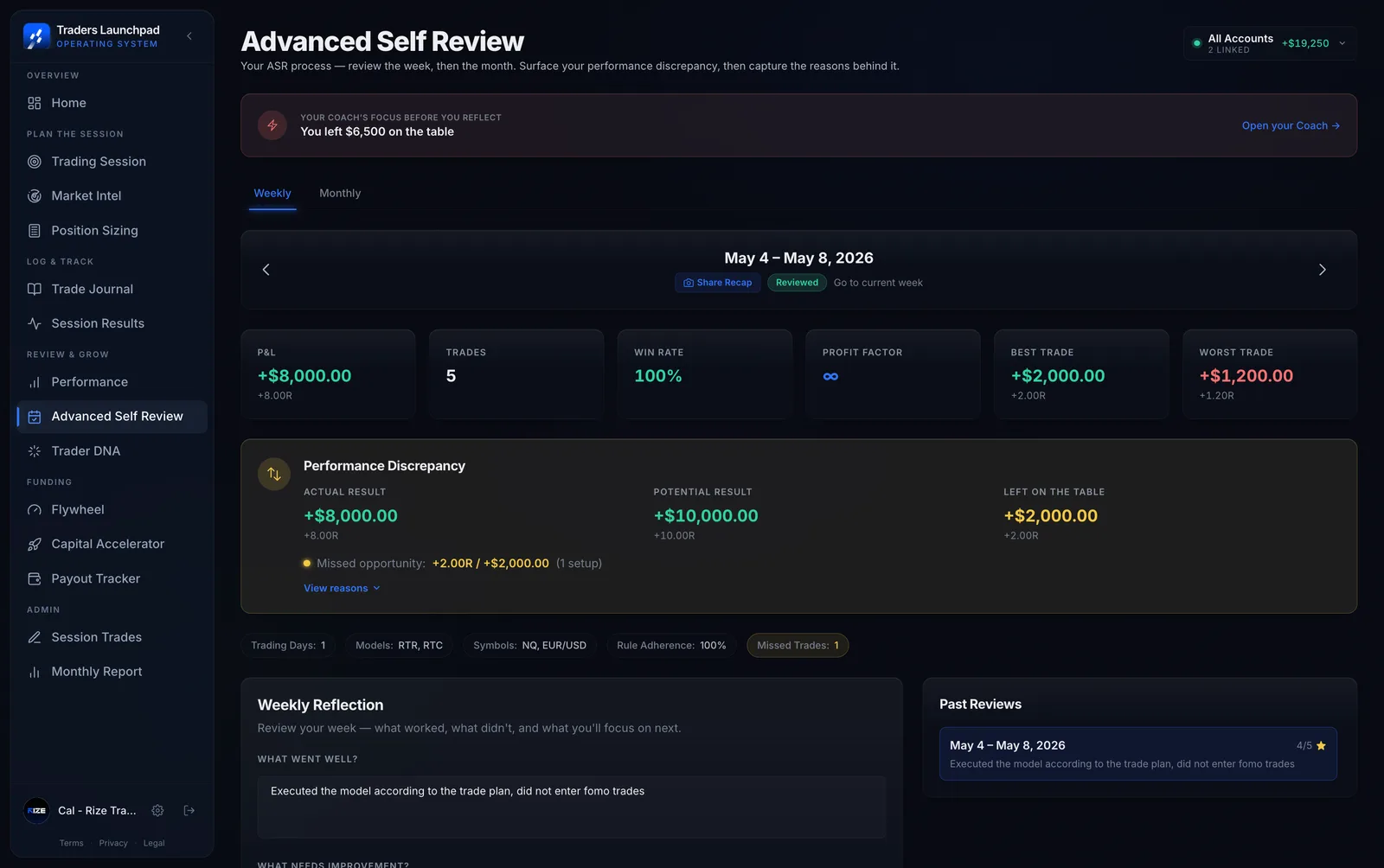Click the Market Intel radar icon
Image resolution: width=1384 pixels, height=868 pixels.
click(x=35, y=196)
